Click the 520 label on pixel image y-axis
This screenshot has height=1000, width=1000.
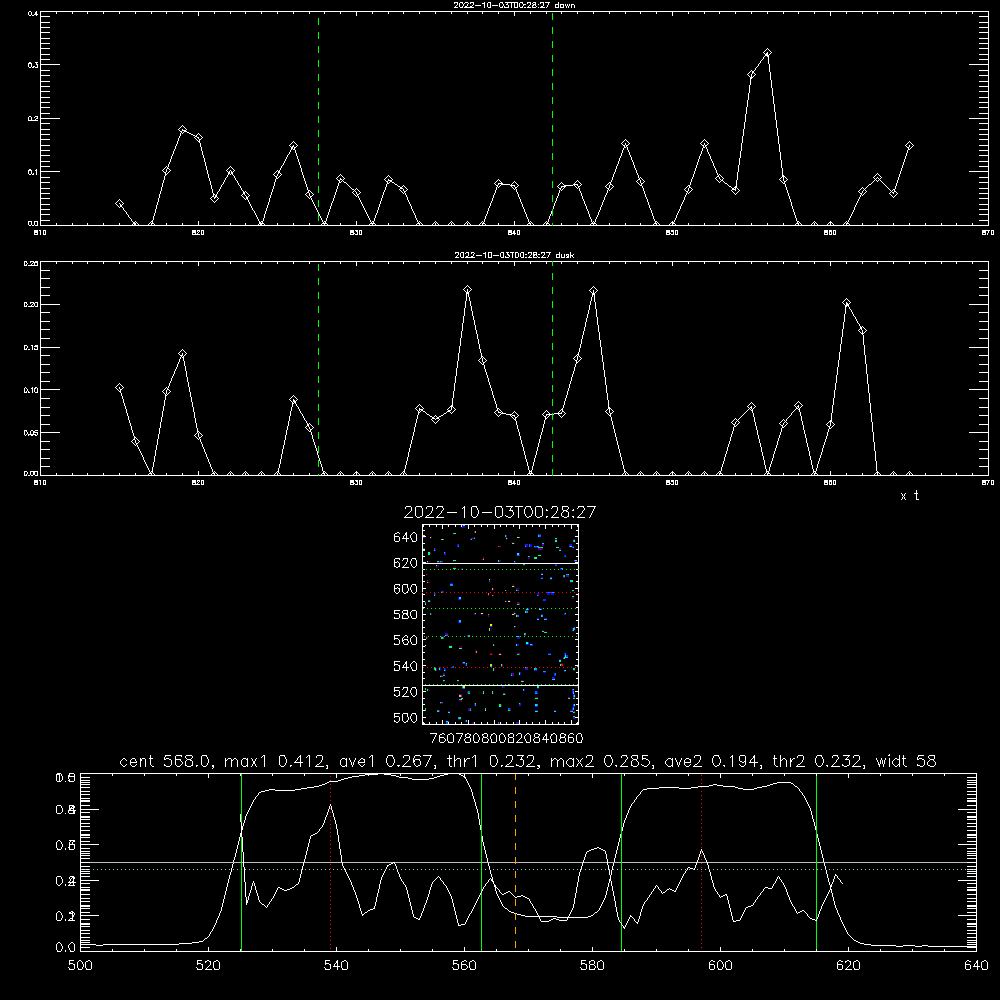tap(406, 692)
